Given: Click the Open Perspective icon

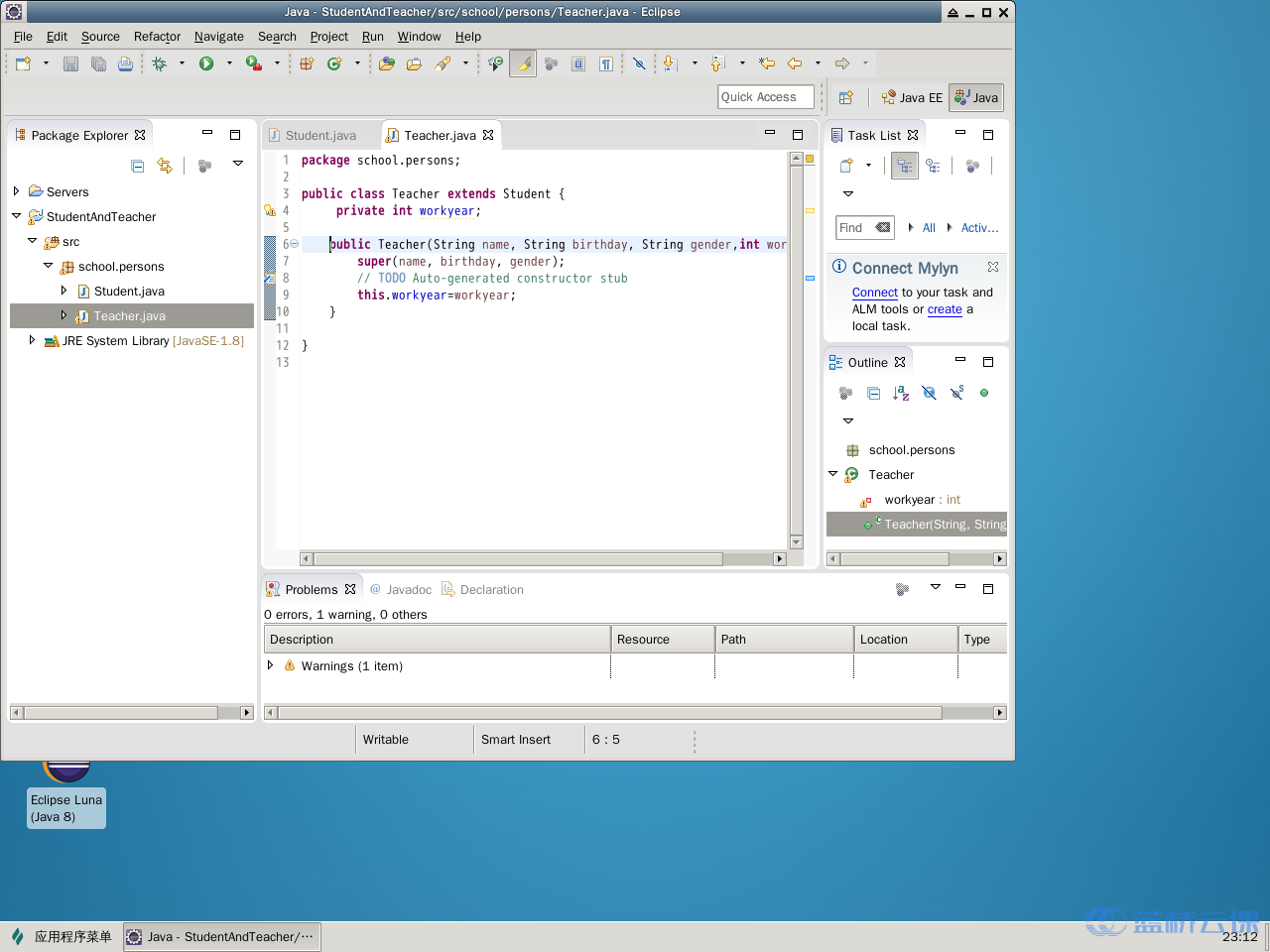Looking at the screenshot, I should [845, 97].
